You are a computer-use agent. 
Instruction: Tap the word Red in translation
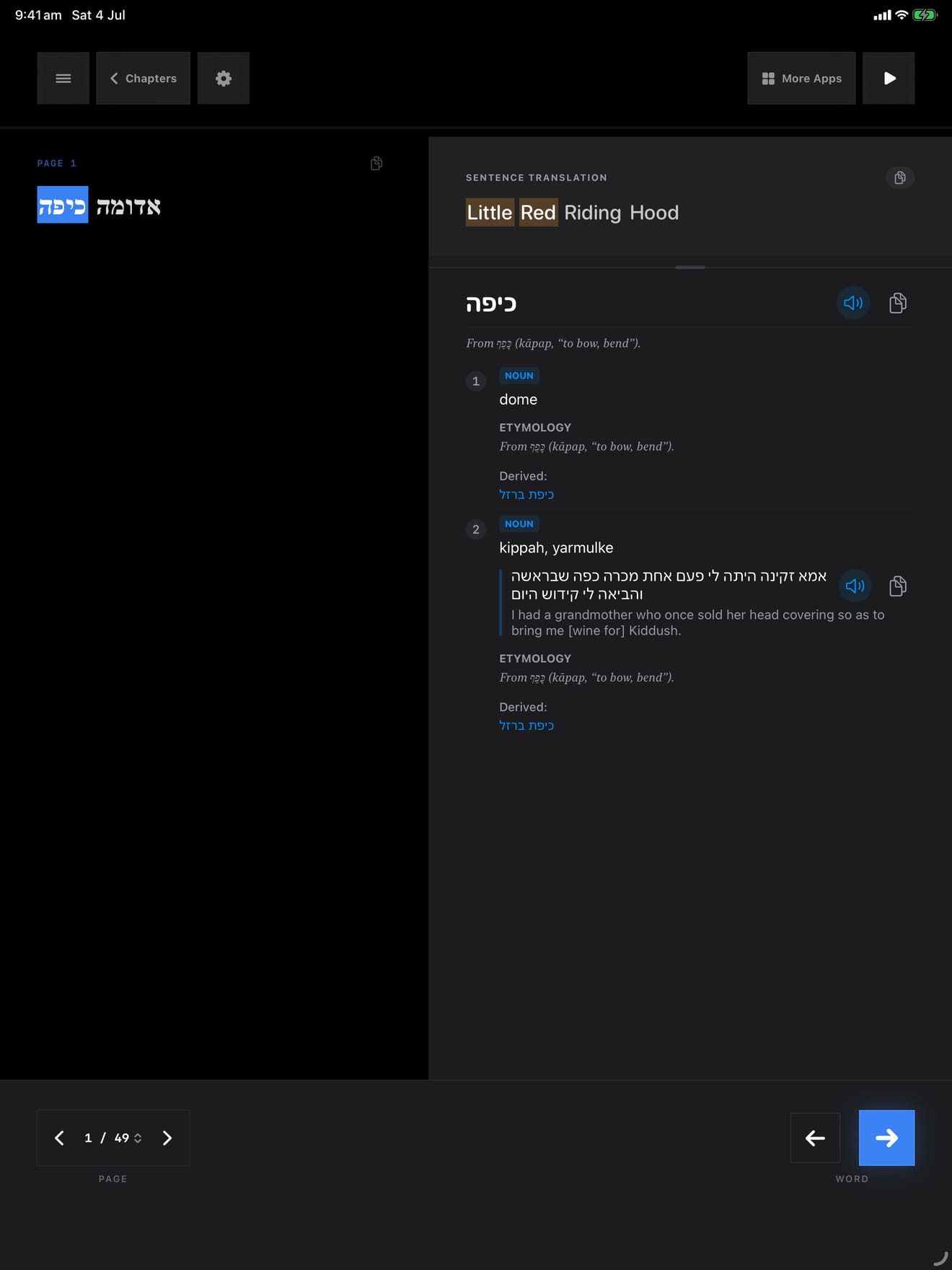pyautogui.click(x=538, y=213)
